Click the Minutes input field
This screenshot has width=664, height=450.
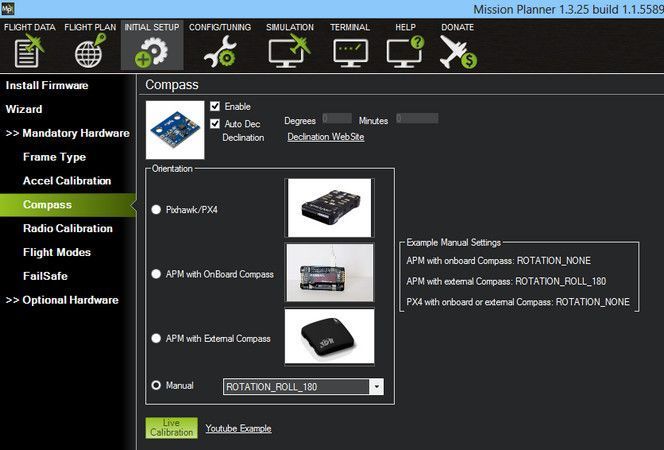(x=417, y=119)
